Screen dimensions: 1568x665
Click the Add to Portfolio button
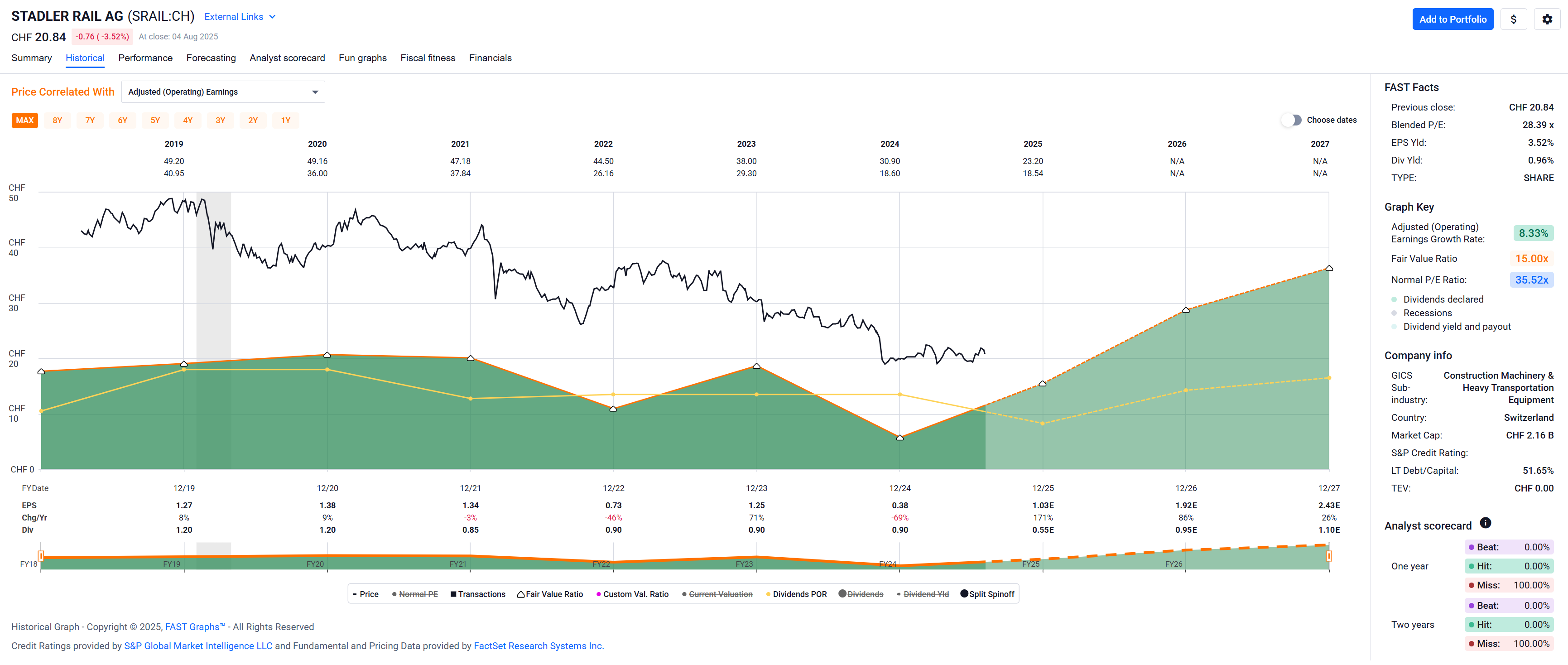(1453, 19)
